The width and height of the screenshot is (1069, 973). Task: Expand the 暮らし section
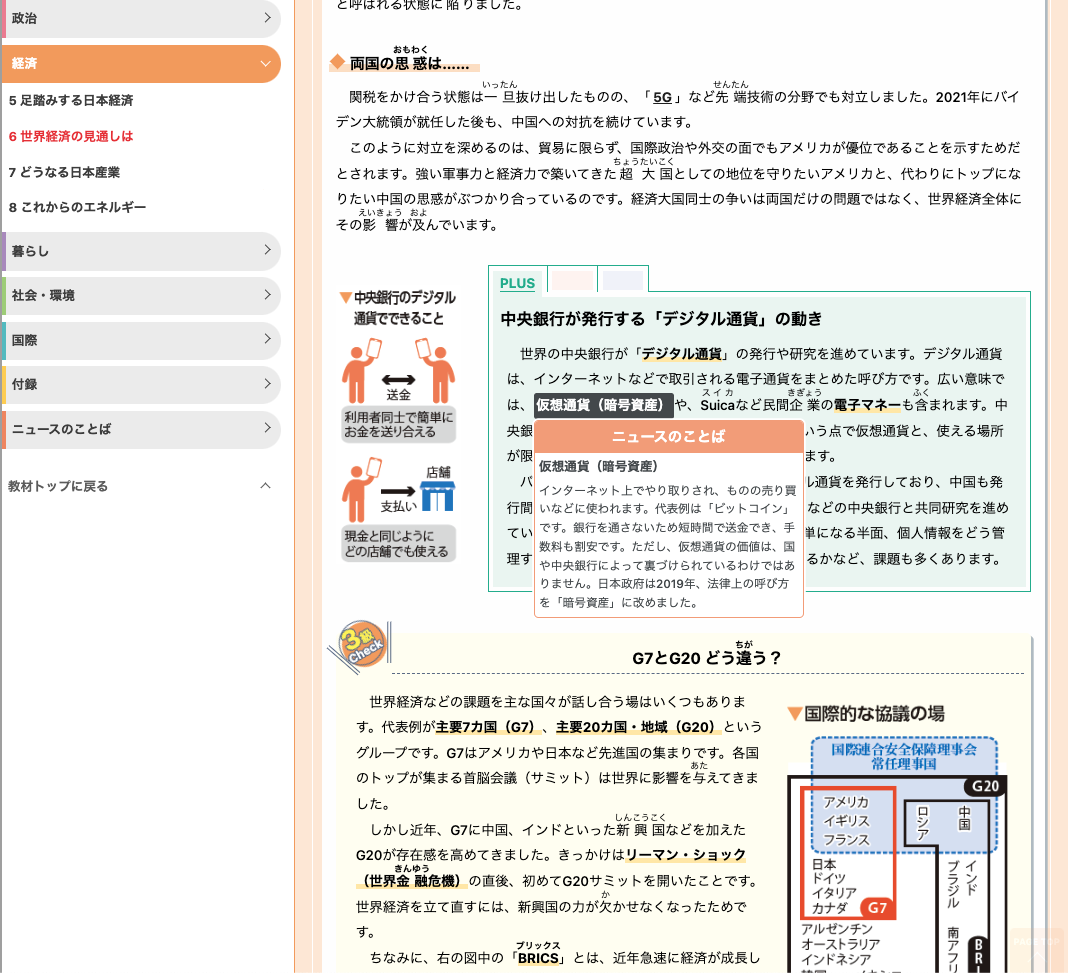[141, 251]
